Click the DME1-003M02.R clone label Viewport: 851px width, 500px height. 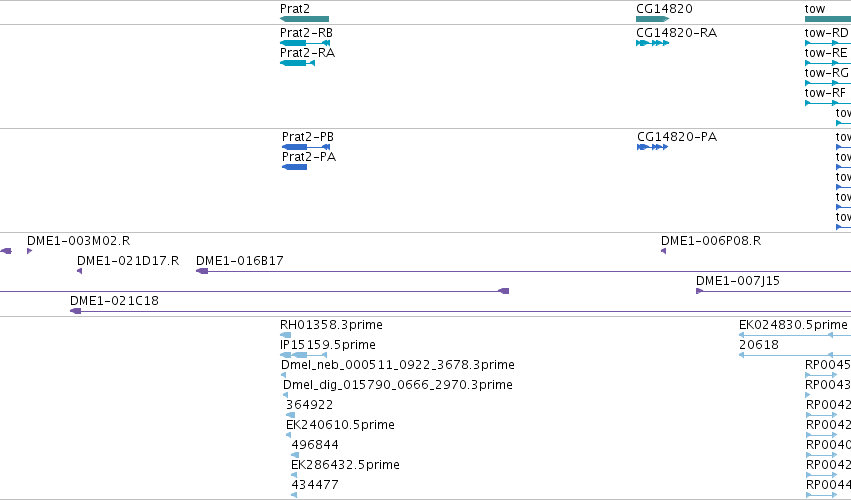(79, 240)
